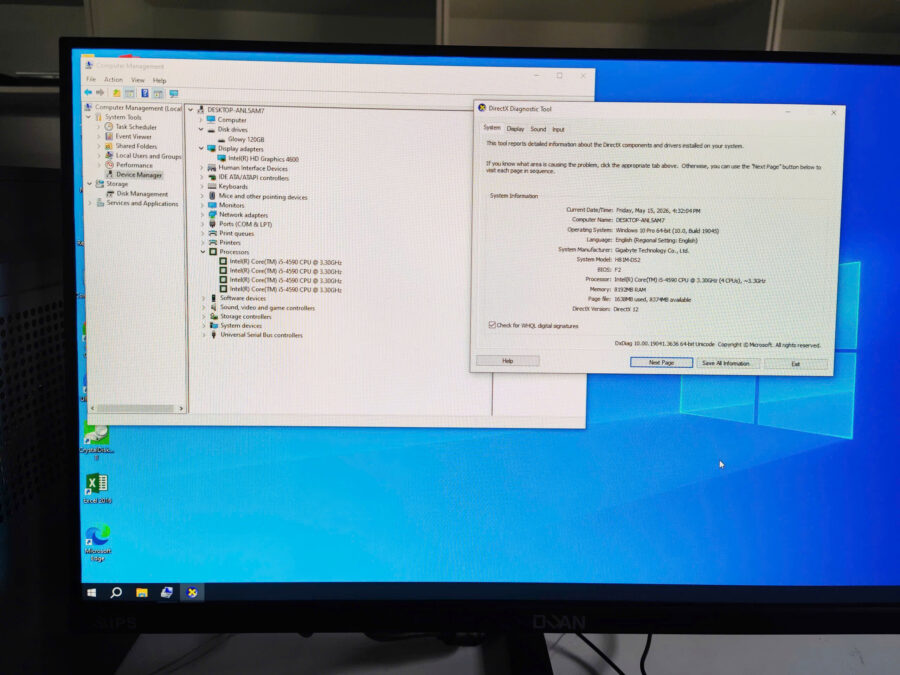
Task: Switch to the Display tab in DirectX Diagnostic Tool
Action: point(515,129)
